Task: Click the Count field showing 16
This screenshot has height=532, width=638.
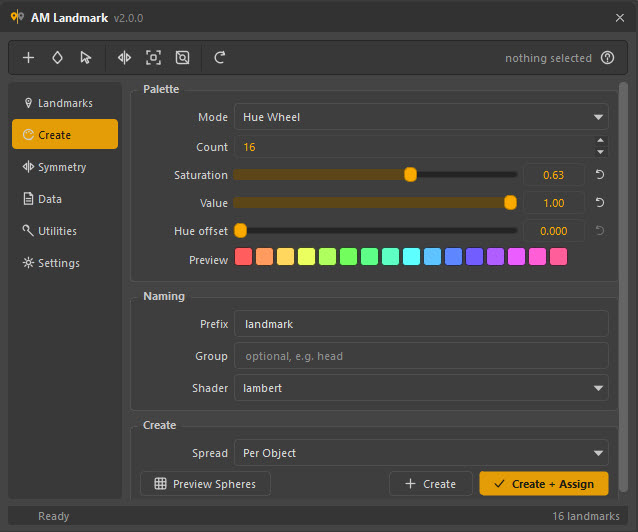Action: [x=414, y=147]
